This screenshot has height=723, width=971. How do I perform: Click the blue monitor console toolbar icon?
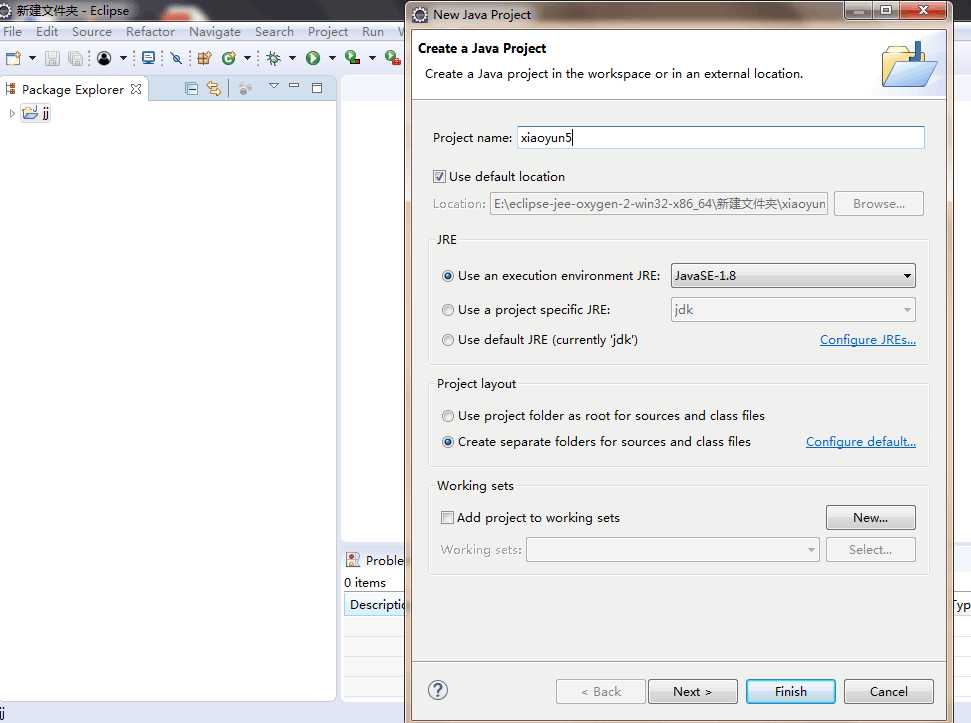[x=149, y=58]
